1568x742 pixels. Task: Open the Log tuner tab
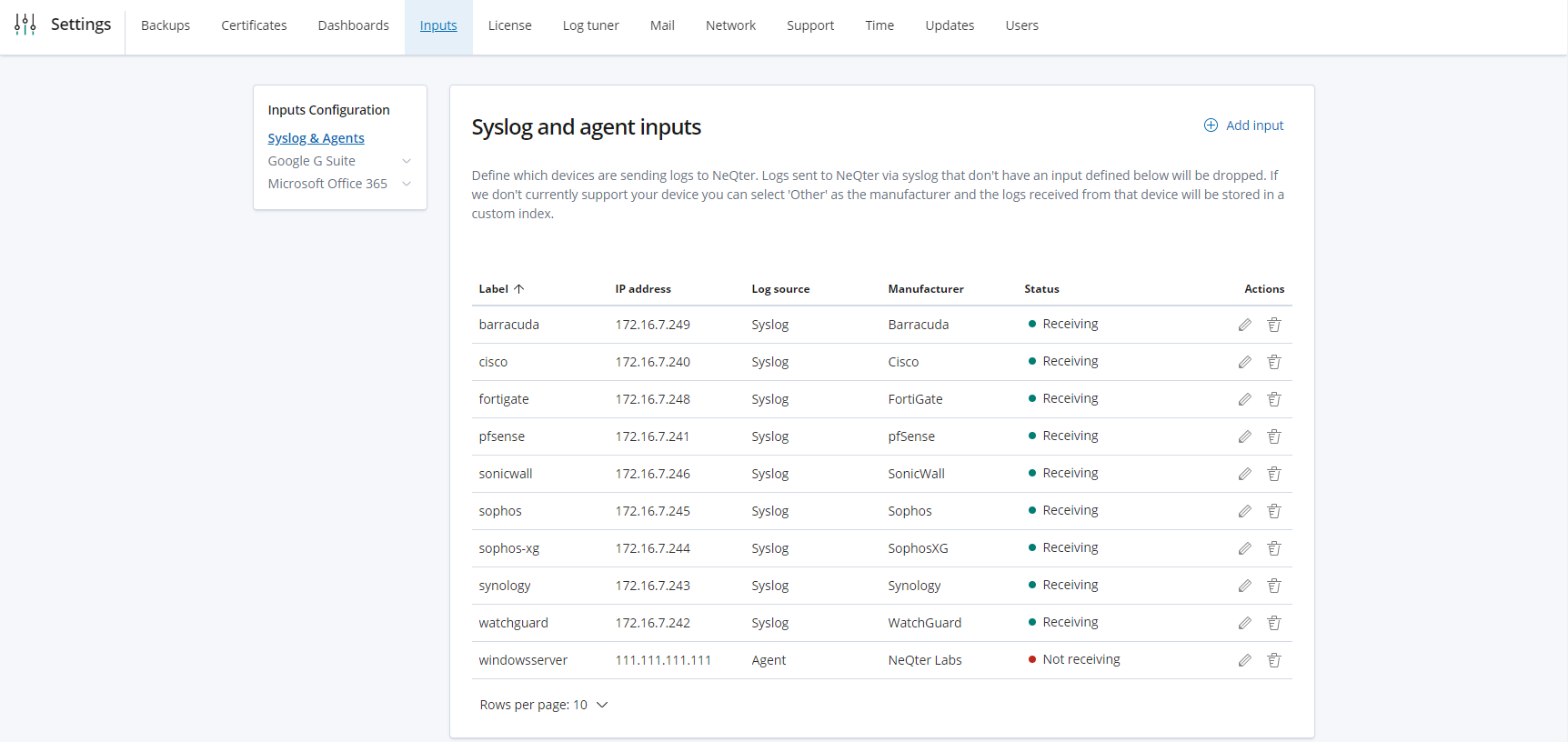click(x=590, y=25)
